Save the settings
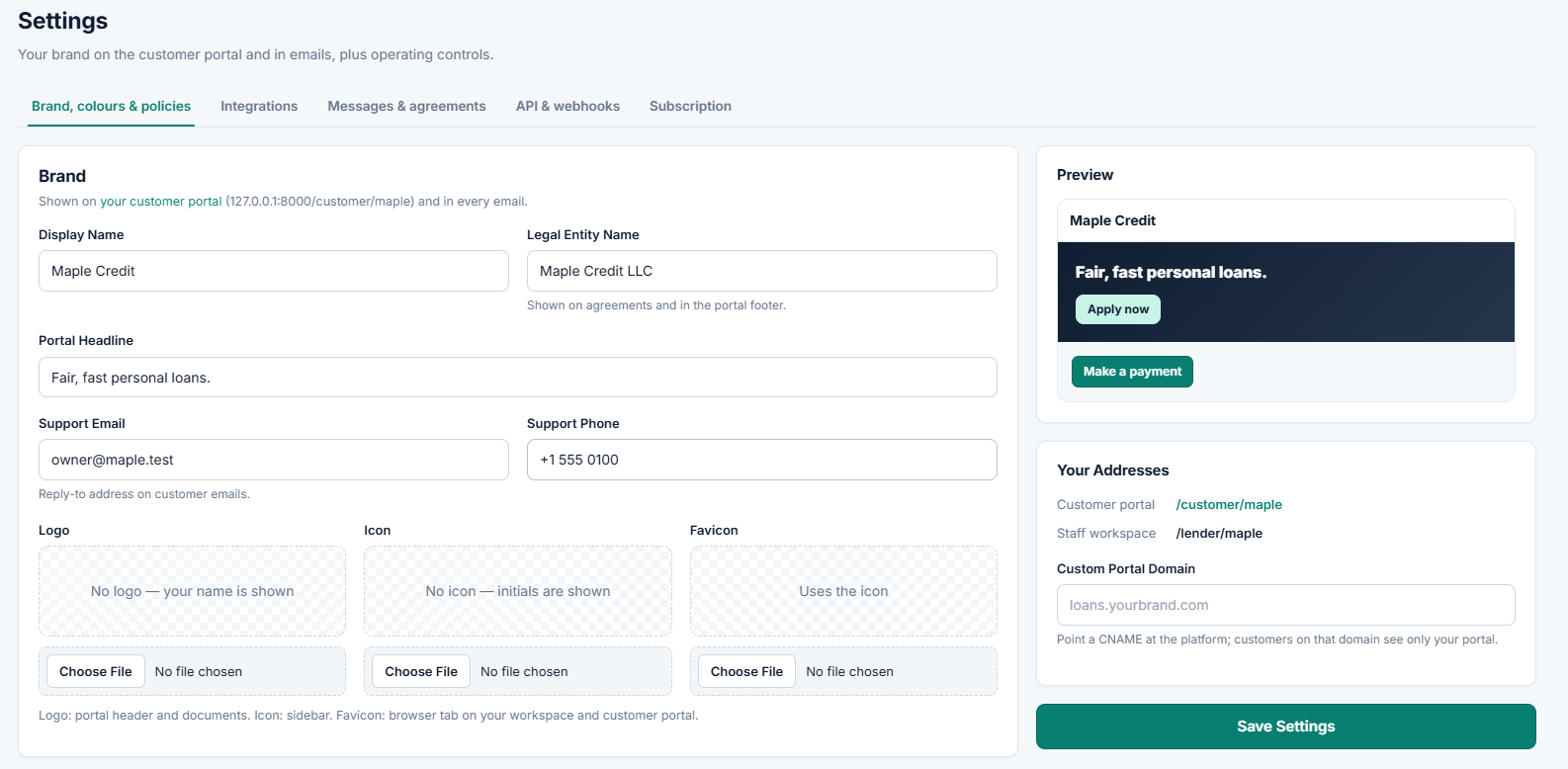 1286,726
